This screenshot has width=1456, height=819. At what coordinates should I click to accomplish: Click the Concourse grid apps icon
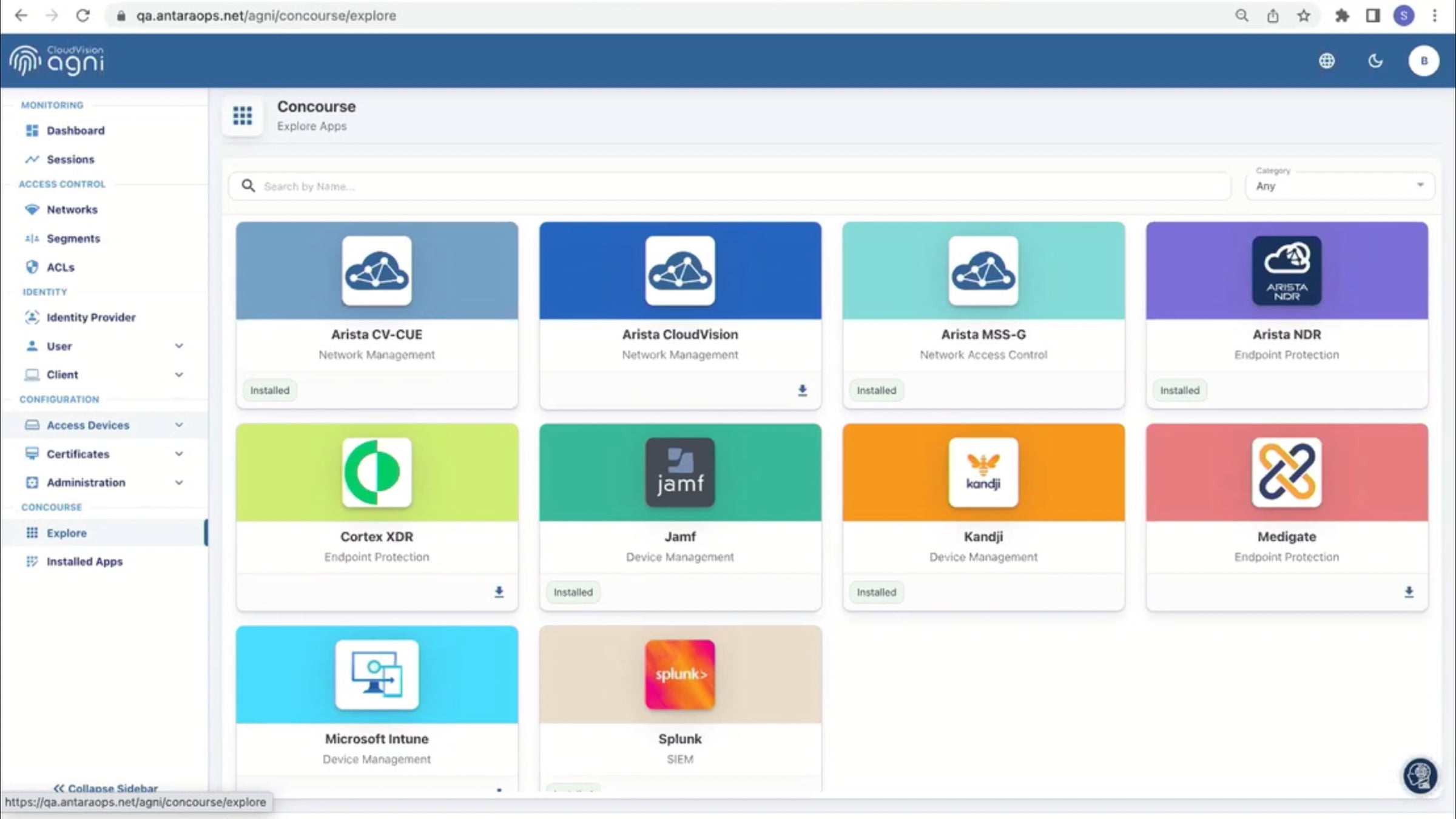click(x=243, y=115)
